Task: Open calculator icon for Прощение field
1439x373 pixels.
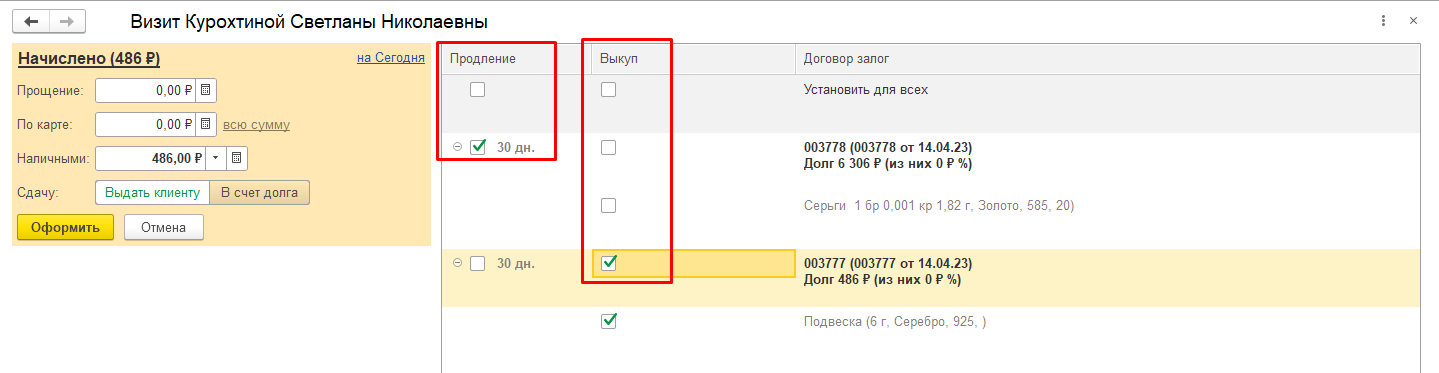Action: coord(205,91)
